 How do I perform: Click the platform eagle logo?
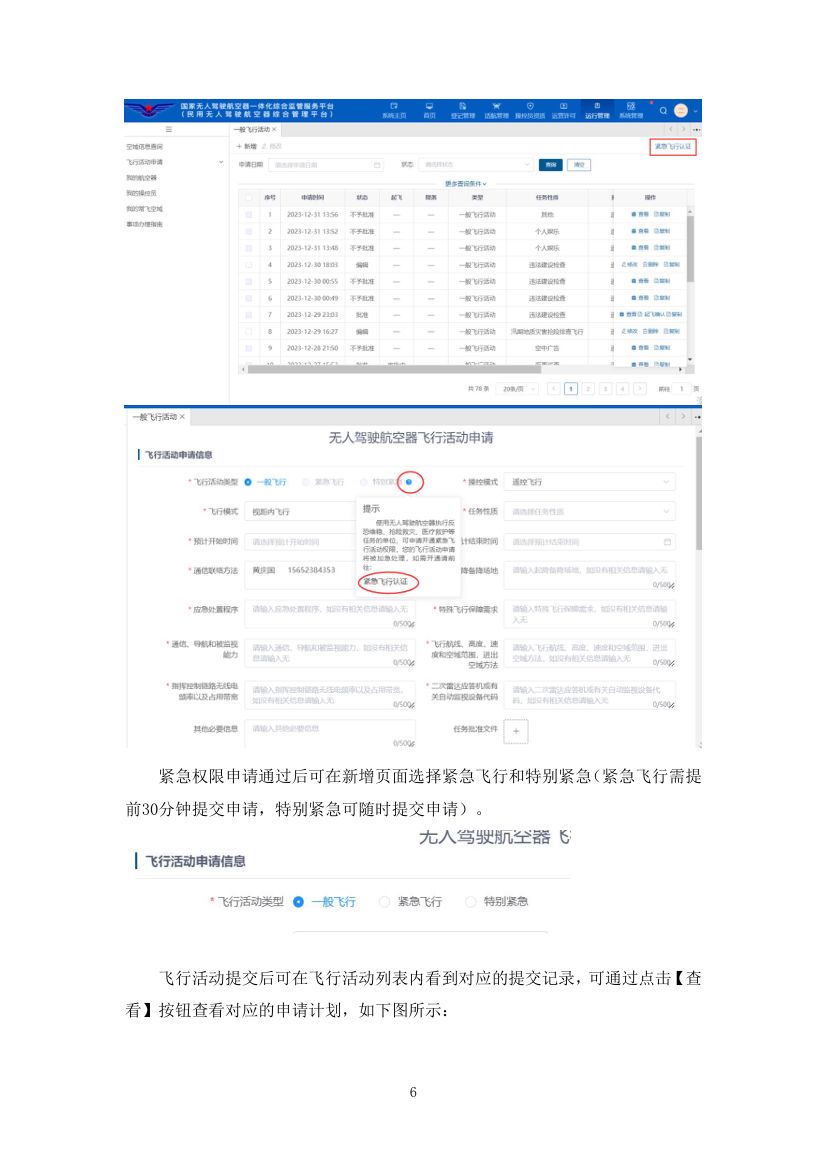point(149,110)
